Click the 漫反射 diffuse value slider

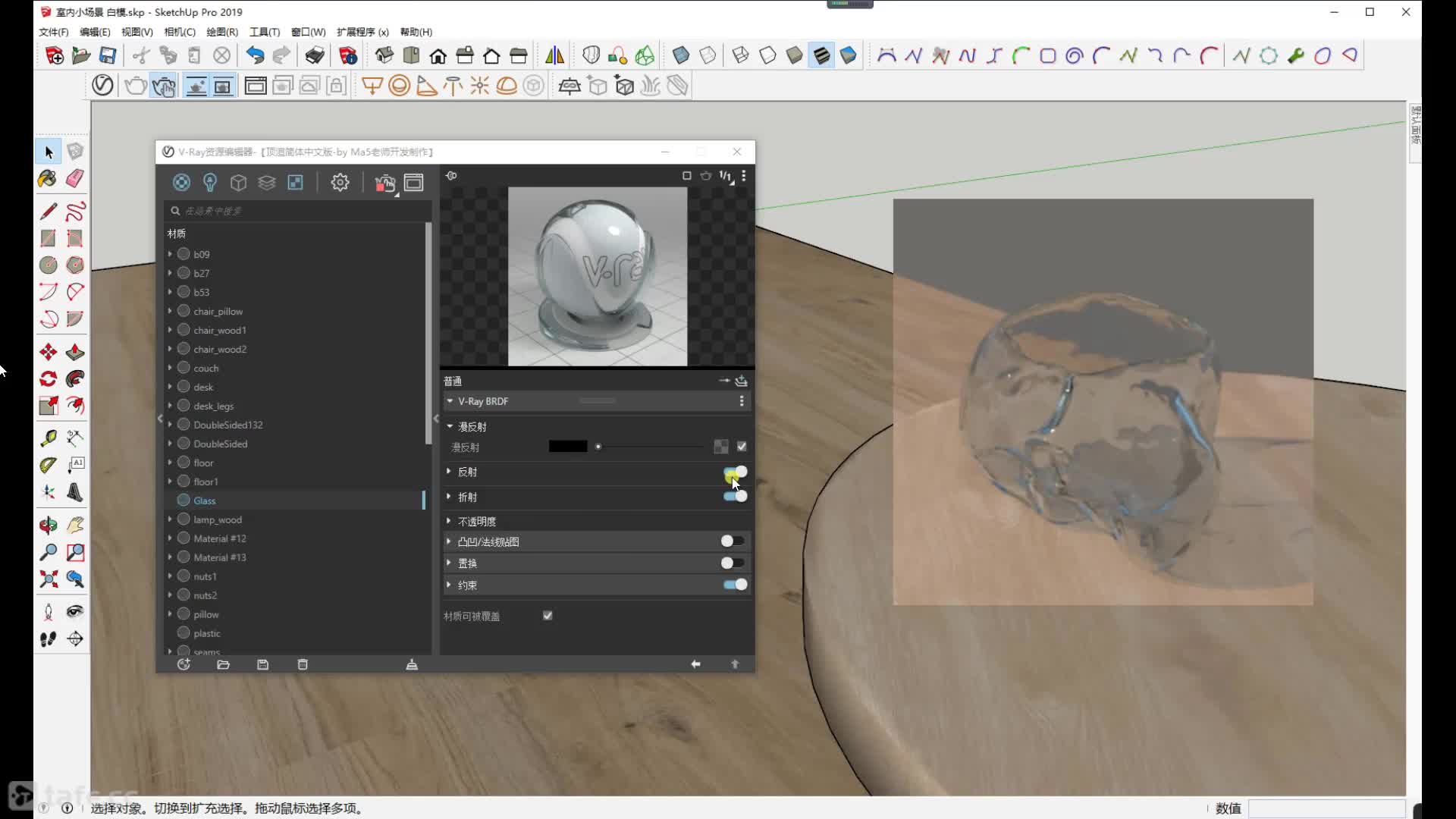tap(651, 447)
